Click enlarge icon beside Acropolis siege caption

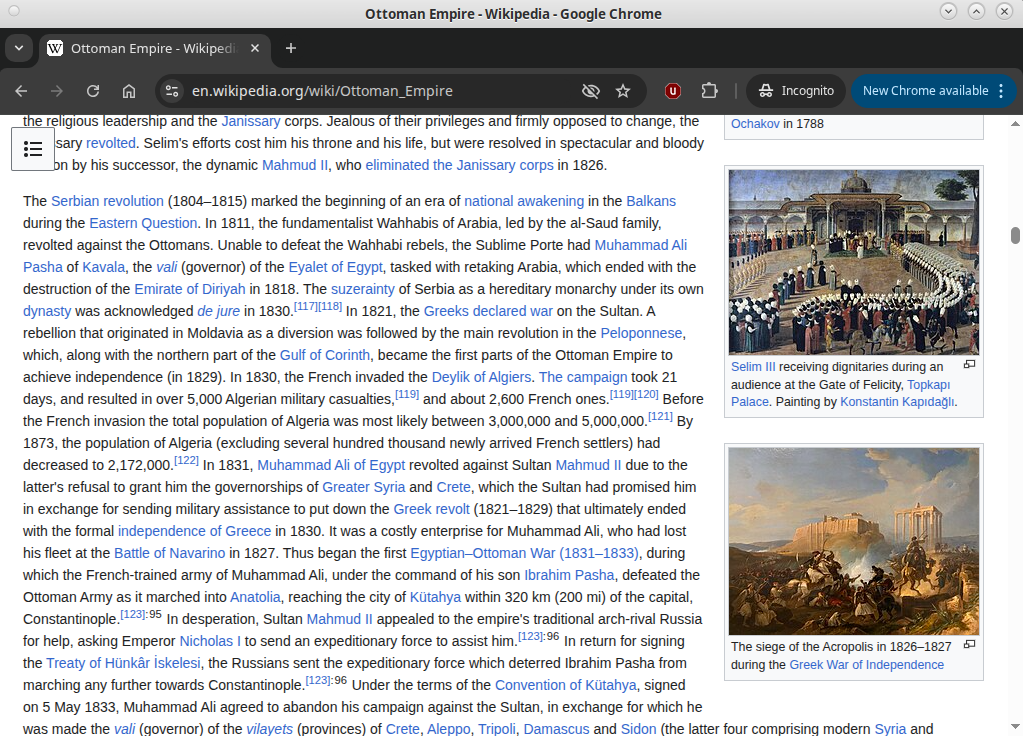[x=970, y=645]
